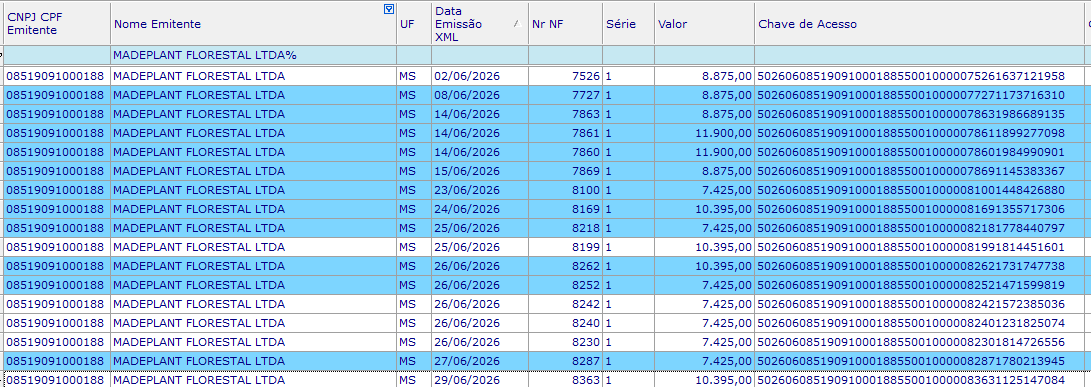Select the NF number 8262 cell
The height and width of the screenshot is (387, 1091).
pyautogui.click(x=565, y=266)
